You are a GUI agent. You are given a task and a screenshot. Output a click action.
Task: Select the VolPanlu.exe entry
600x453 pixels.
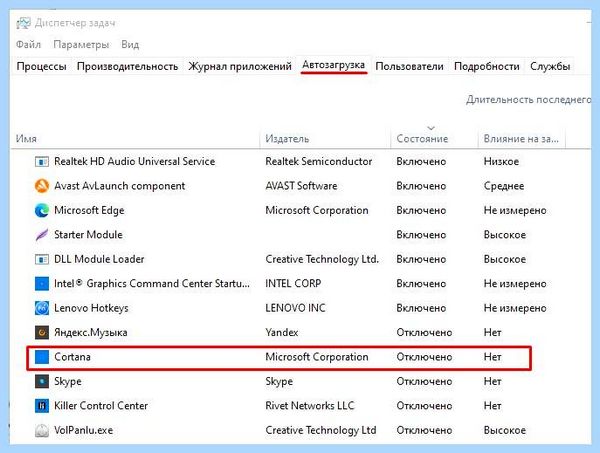click(83, 430)
